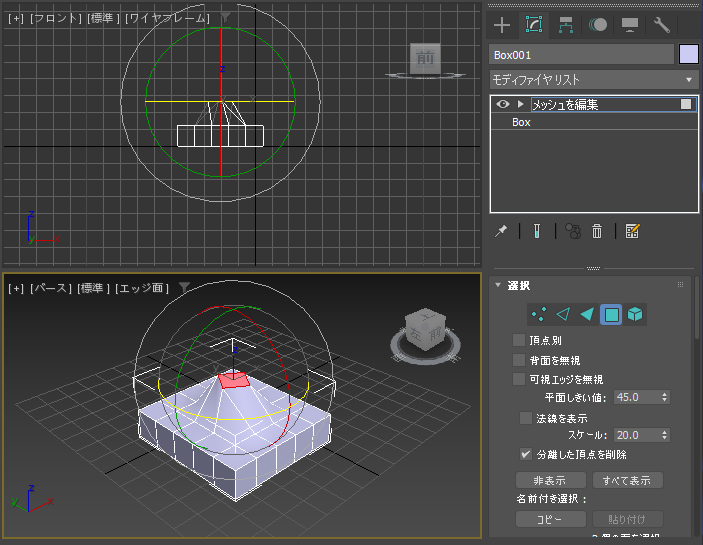Viewport: 703px width, 545px height.
Task: Click the コピー button
Action: (x=551, y=519)
